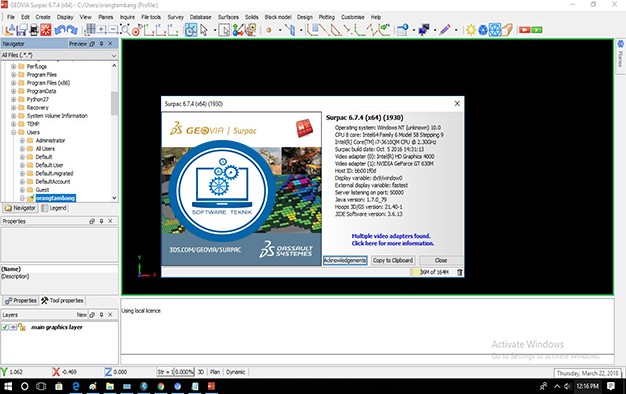The width and height of the screenshot is (626, 394).
Task: Click the clean-up broom icon at toolbar start
Action: pyautogui.click(x=10, y=30)
